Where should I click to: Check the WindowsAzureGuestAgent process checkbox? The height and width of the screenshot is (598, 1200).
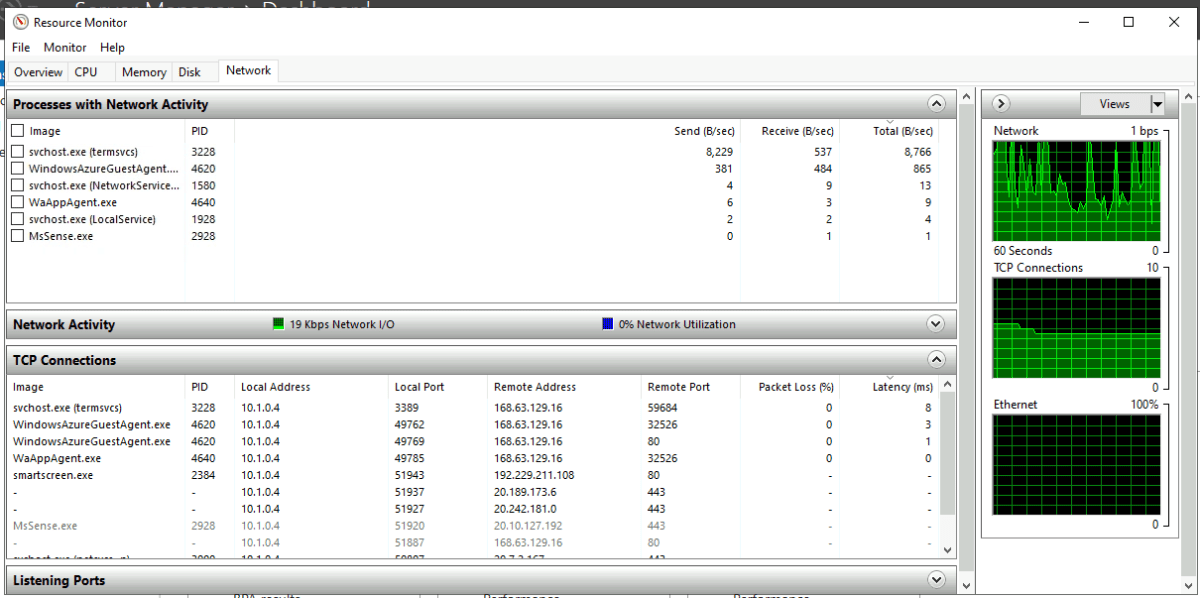(18, 169)
